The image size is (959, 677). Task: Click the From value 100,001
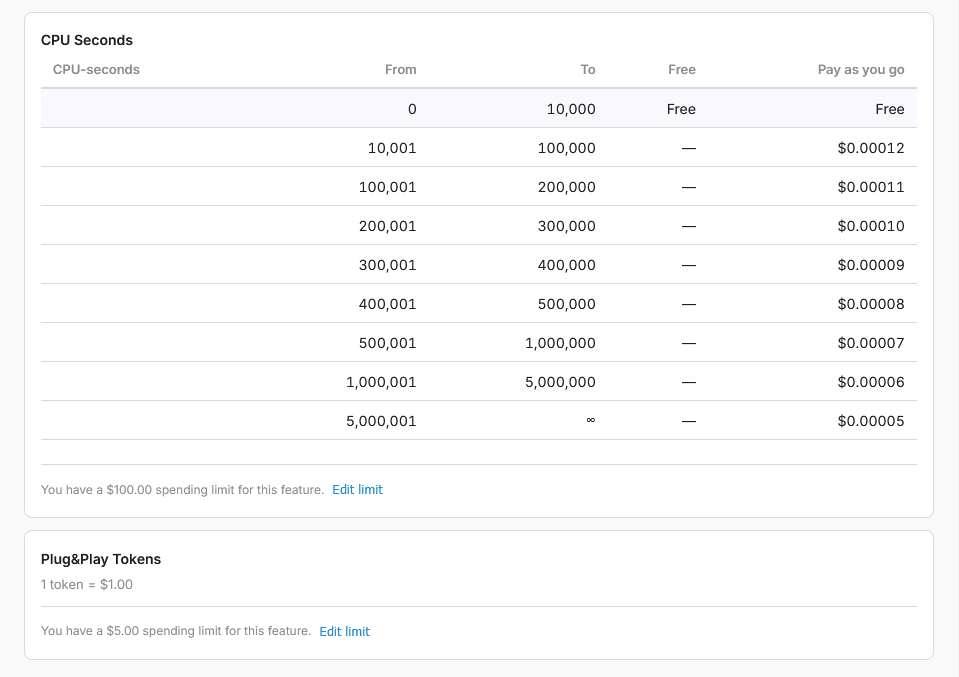click(387, 187)
